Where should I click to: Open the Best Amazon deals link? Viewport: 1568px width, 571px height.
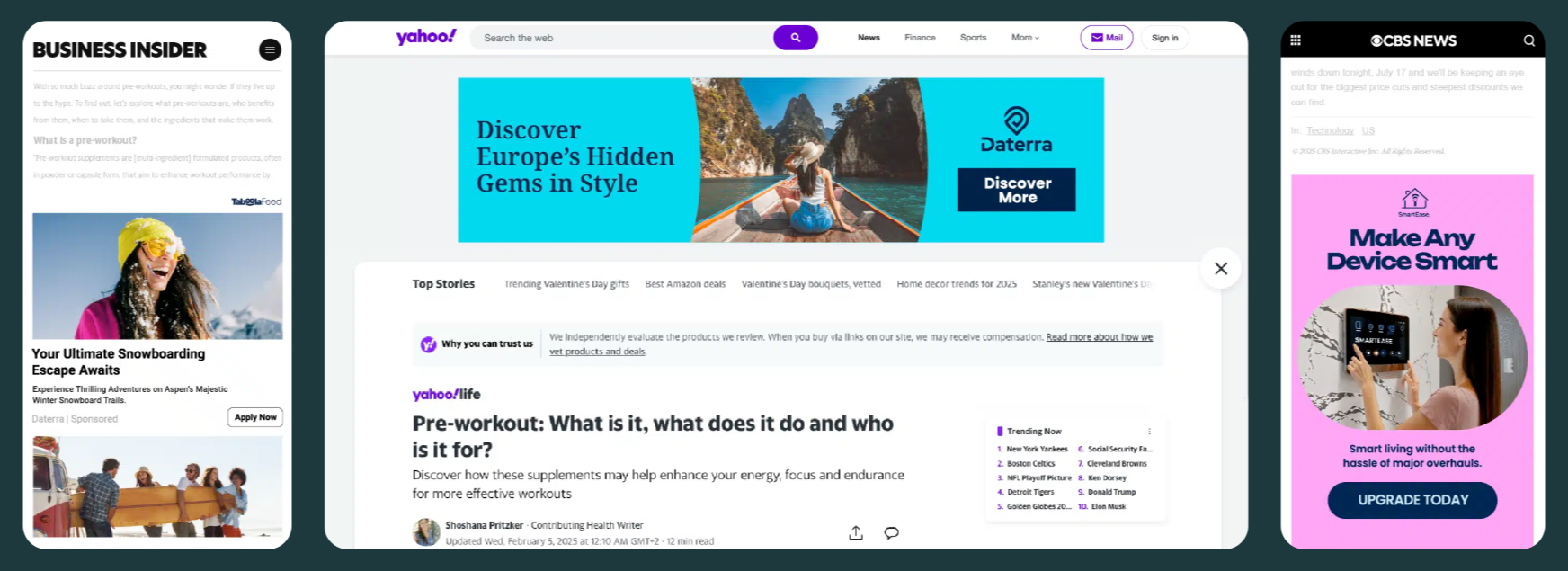coord(685,284)
